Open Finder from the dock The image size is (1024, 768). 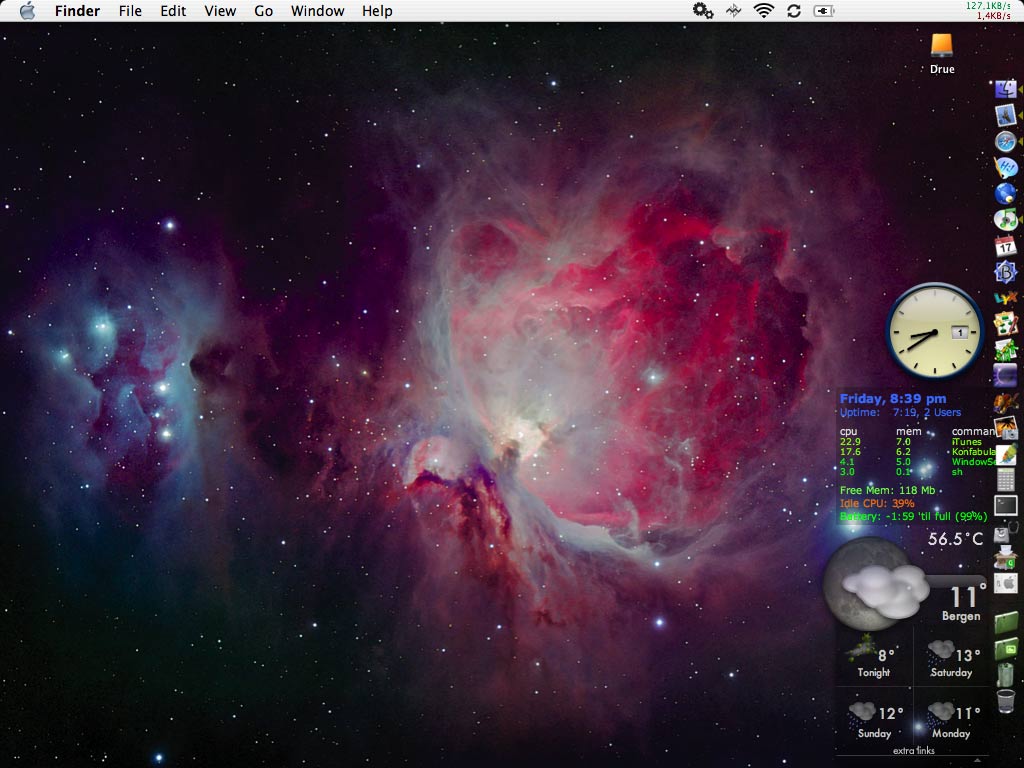click(1006, 89)
